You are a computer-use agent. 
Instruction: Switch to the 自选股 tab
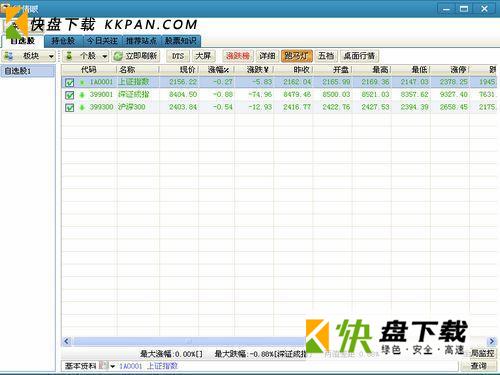tap(23, 41)
